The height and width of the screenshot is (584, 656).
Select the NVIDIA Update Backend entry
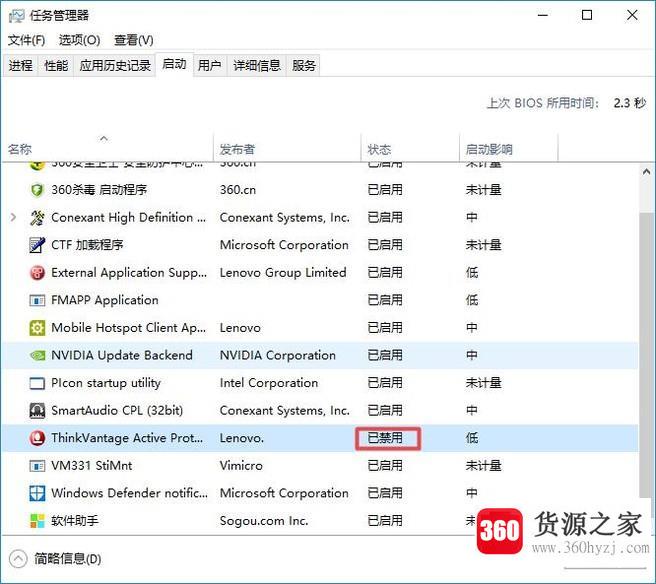(x=122, y=356)
